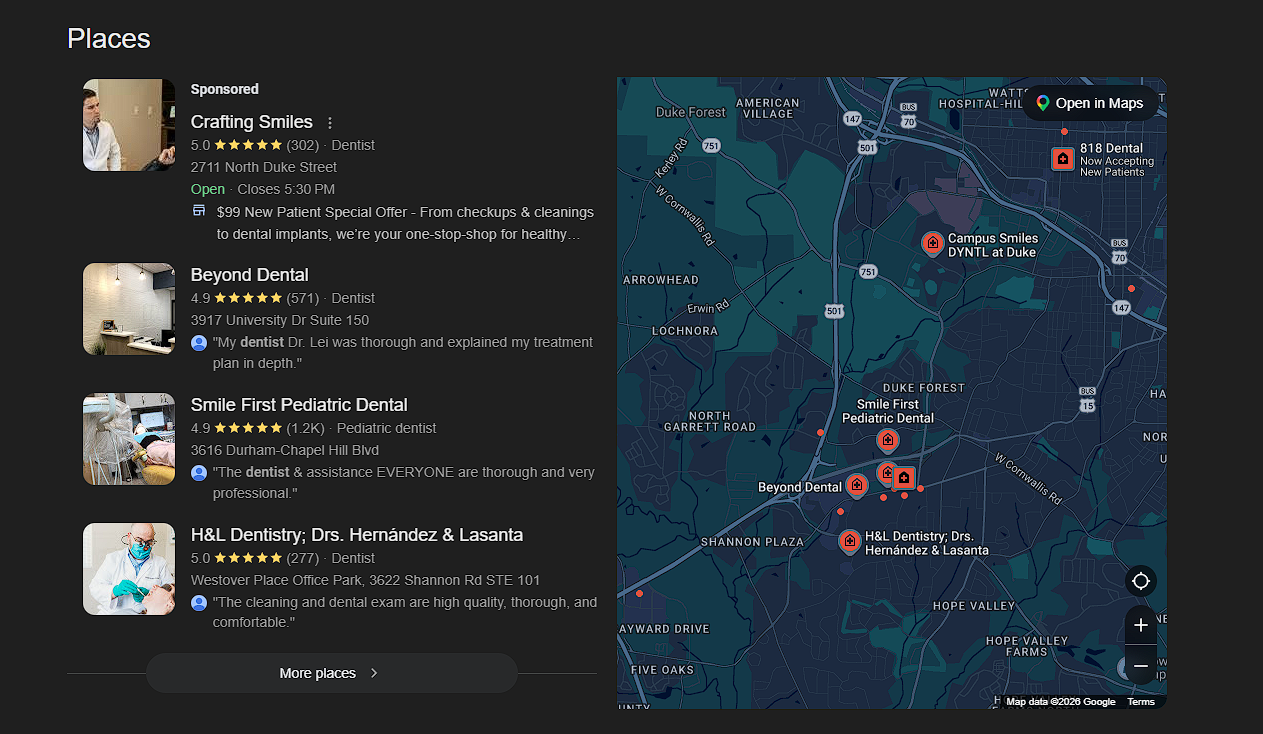
Task: Open the Crafting Smiles listing title
Action: (252, 122)
